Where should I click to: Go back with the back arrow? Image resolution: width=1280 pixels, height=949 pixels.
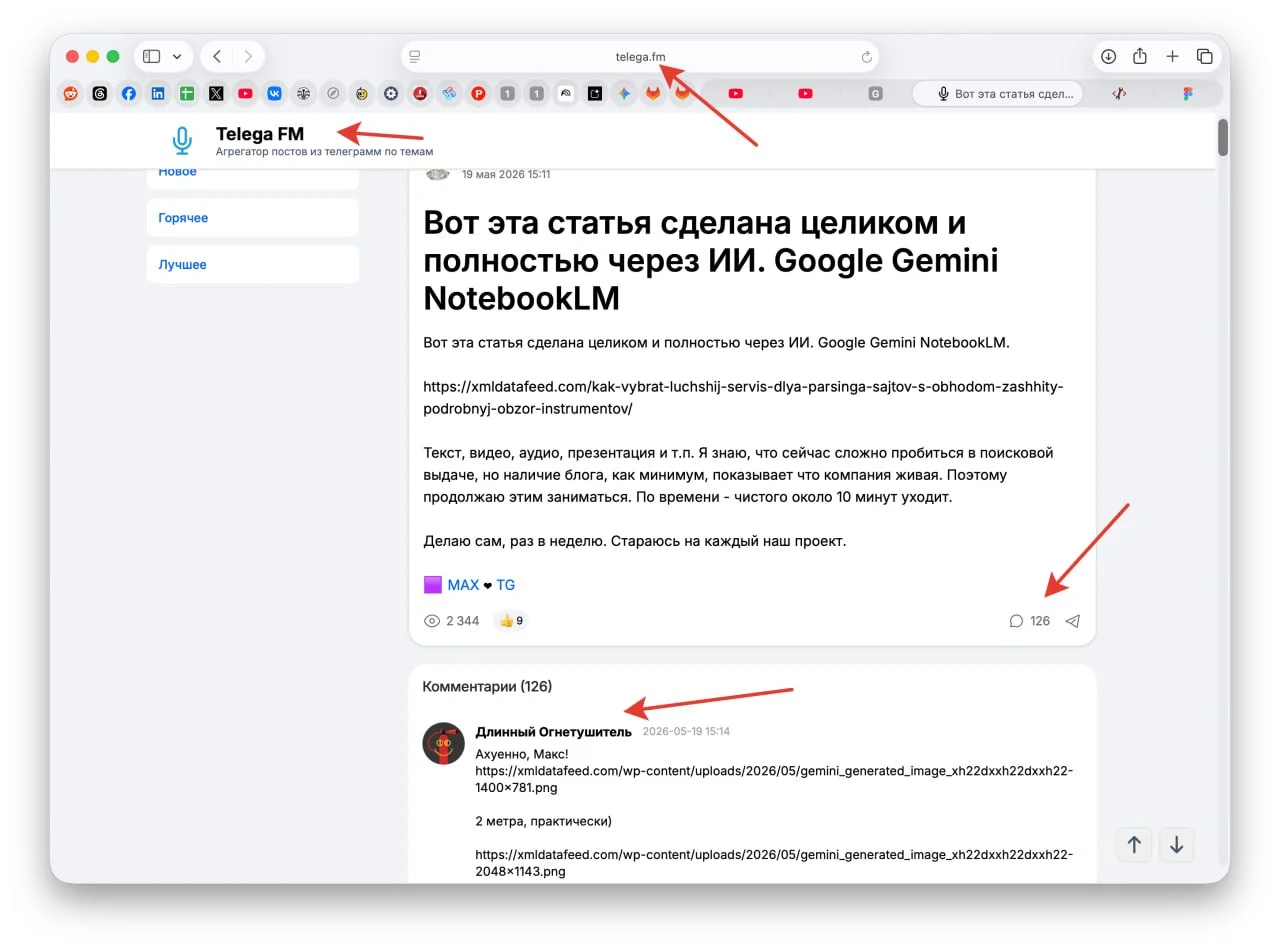point(217,56)
